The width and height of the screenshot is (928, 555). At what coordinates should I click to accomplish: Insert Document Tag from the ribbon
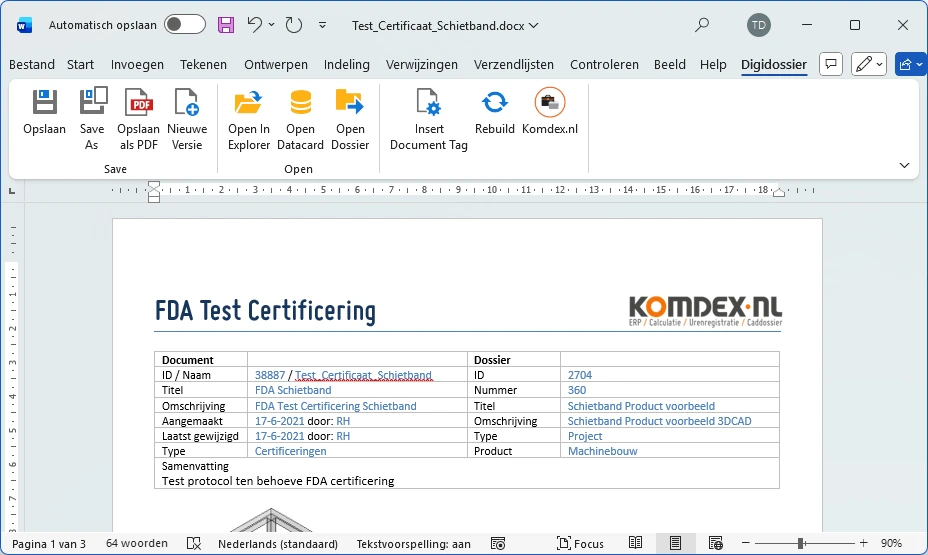(x=428, y=102)
